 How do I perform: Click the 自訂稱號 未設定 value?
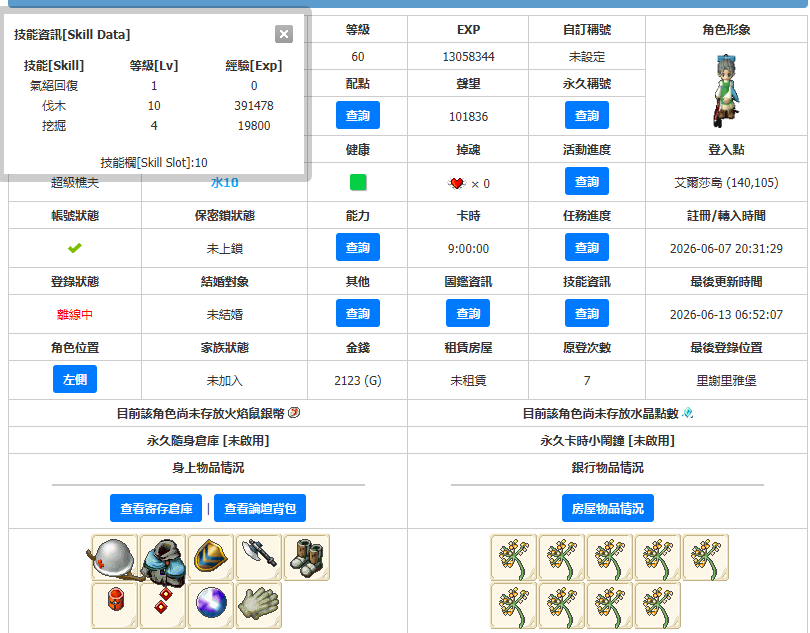(x=587, y=57)
